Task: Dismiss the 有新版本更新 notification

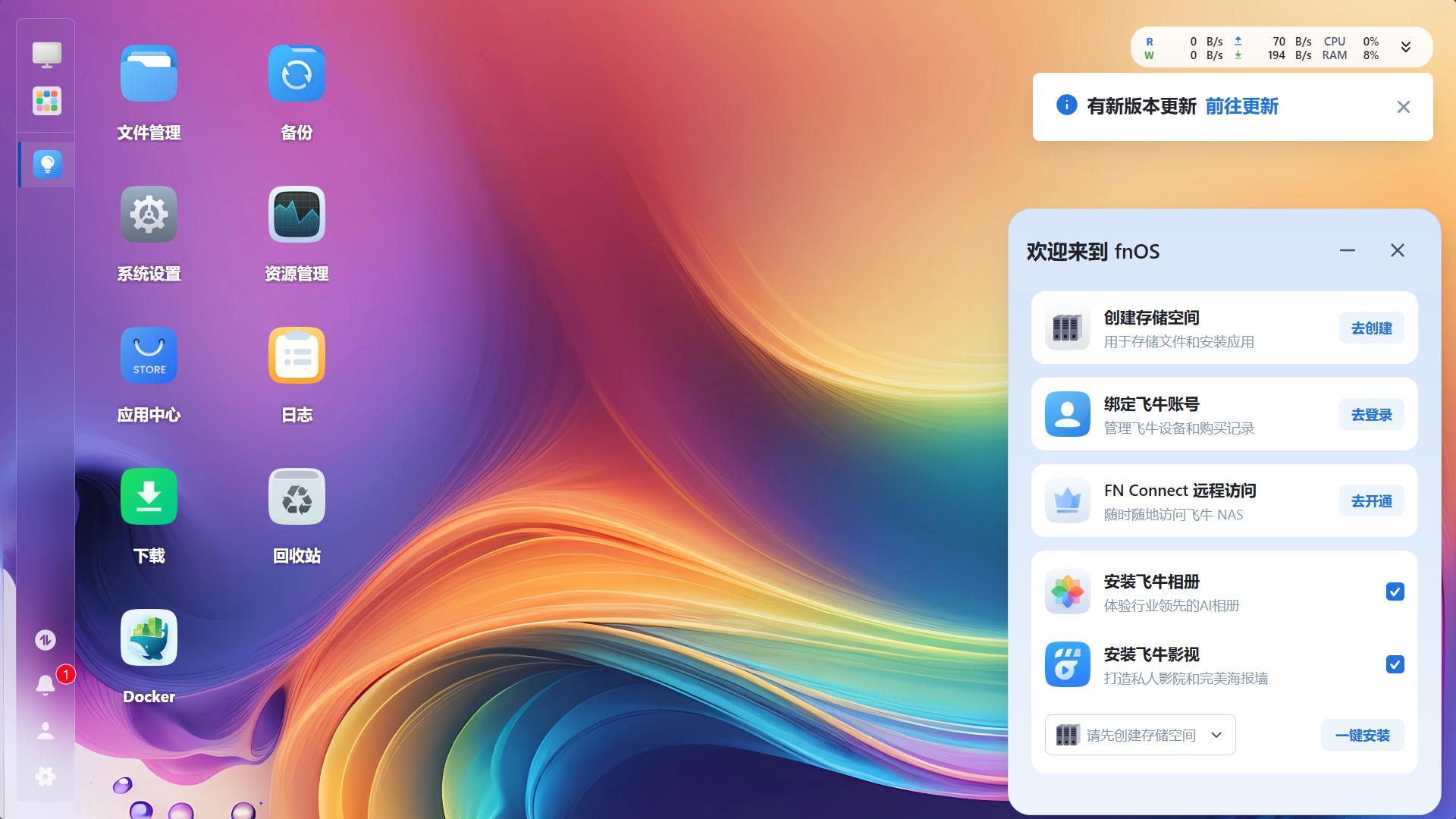Action: click(x=1403, y=107)
